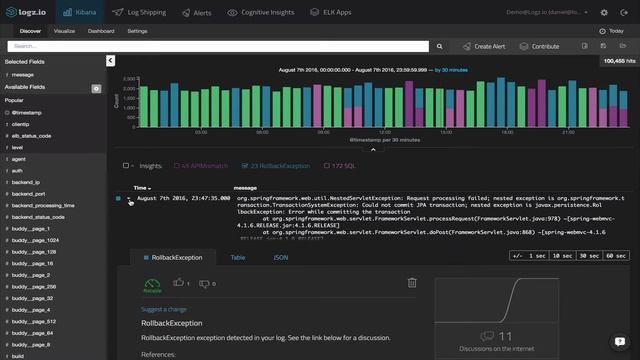Open the ELK Apps tab

point(331,12)
